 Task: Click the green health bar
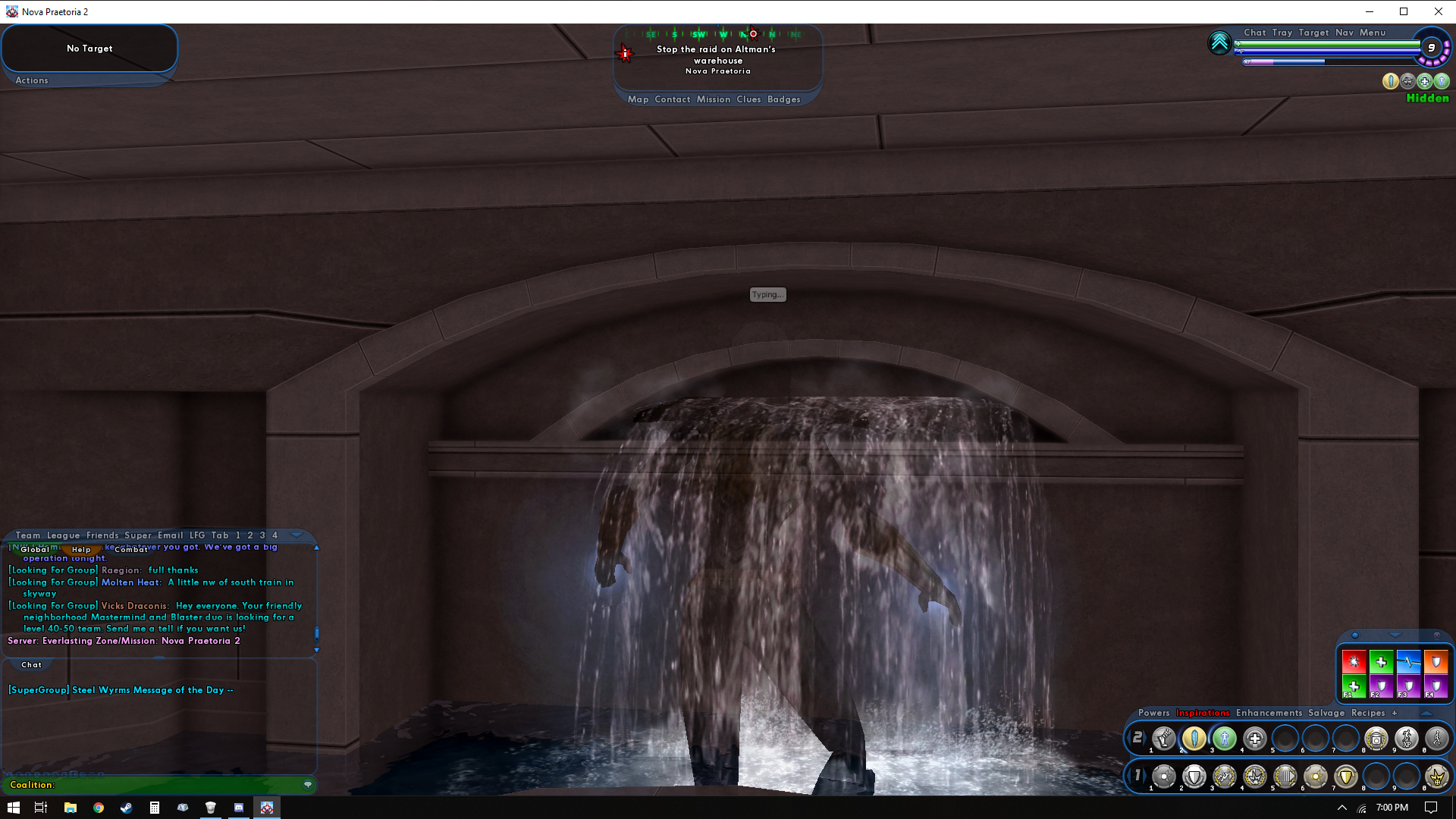click(x=1327, y=44)
